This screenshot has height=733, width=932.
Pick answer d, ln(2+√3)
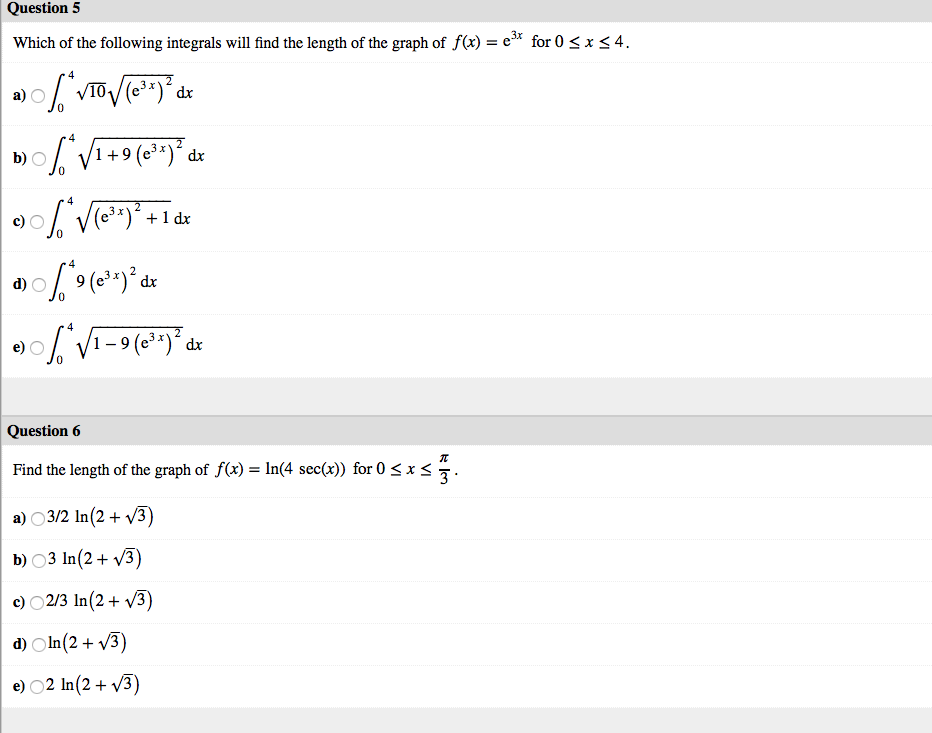click(x=38, y=643)
